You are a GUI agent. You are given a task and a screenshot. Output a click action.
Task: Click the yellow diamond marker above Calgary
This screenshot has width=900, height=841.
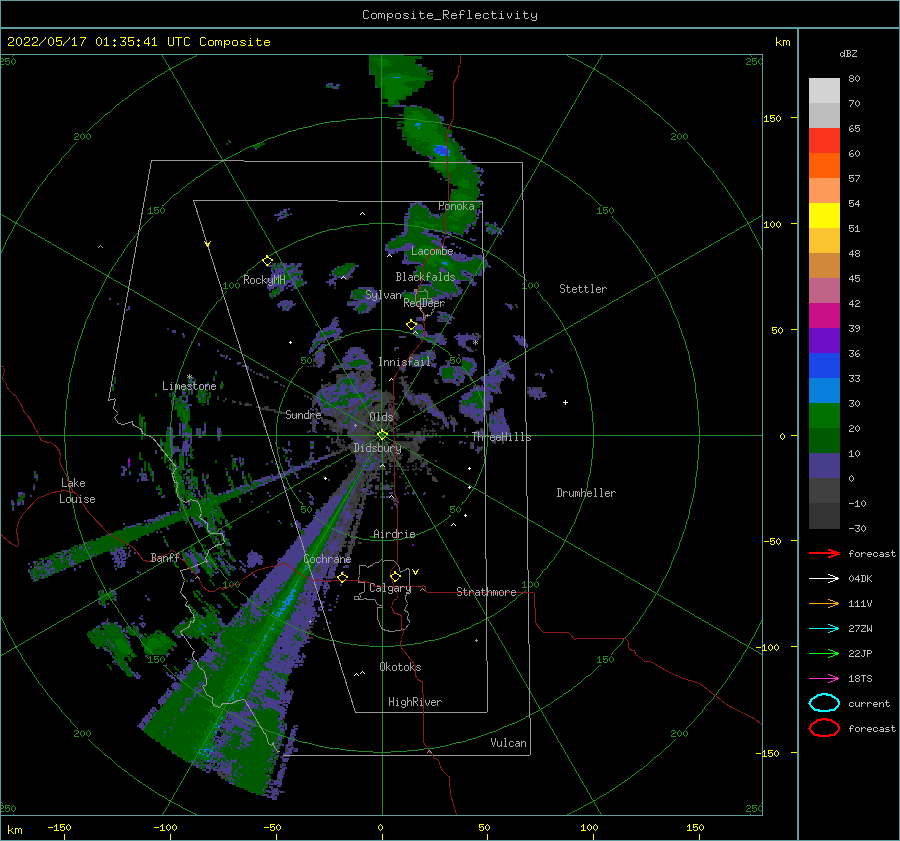(395, 576)
